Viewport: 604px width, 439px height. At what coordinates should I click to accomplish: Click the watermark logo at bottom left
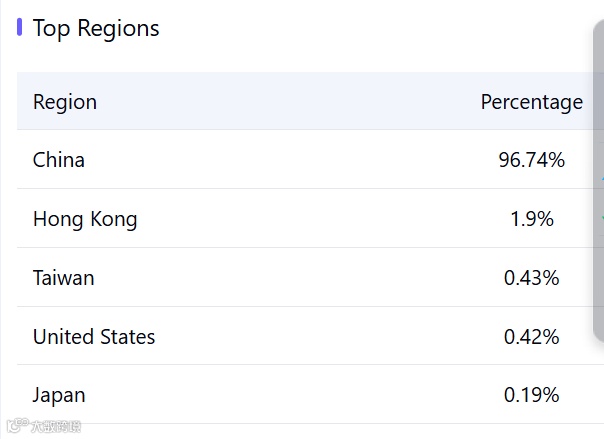[18, 424]
